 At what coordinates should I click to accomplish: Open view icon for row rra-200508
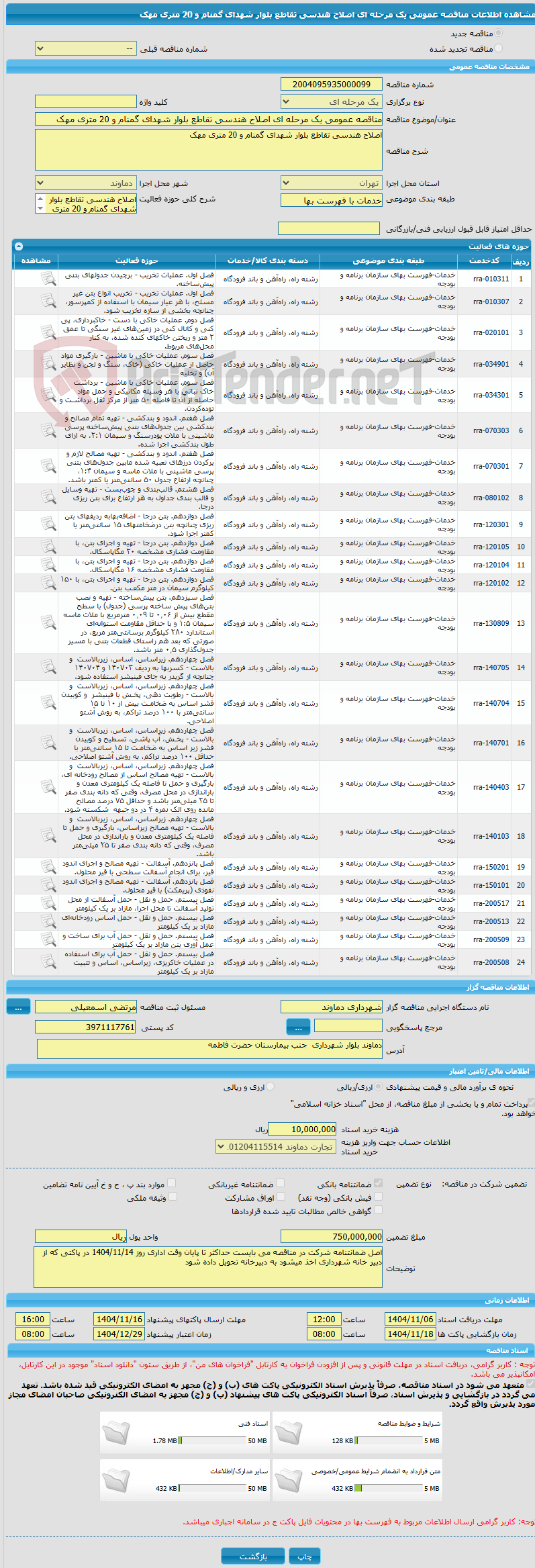point(48,962)
